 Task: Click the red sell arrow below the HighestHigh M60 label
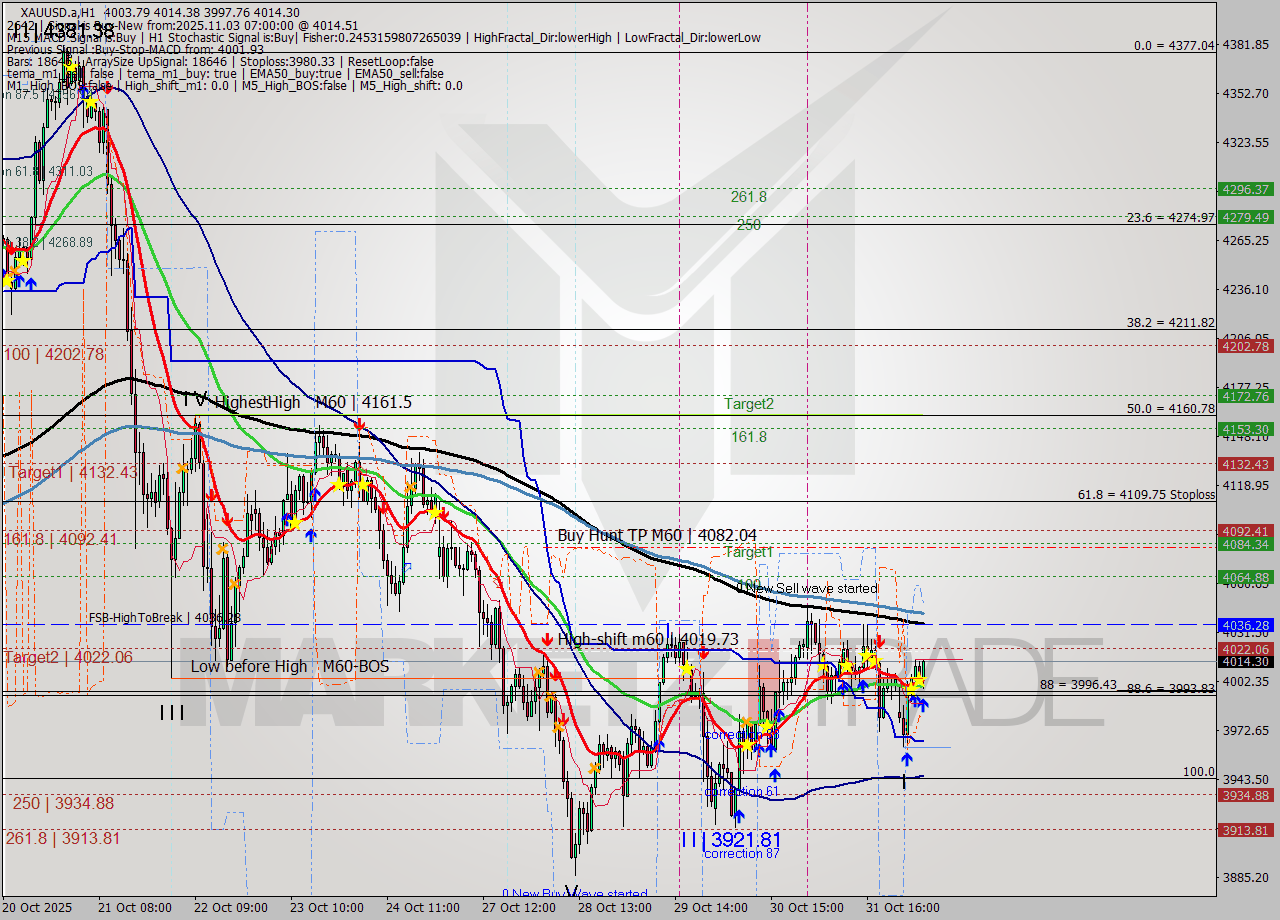tap(359, 425)
